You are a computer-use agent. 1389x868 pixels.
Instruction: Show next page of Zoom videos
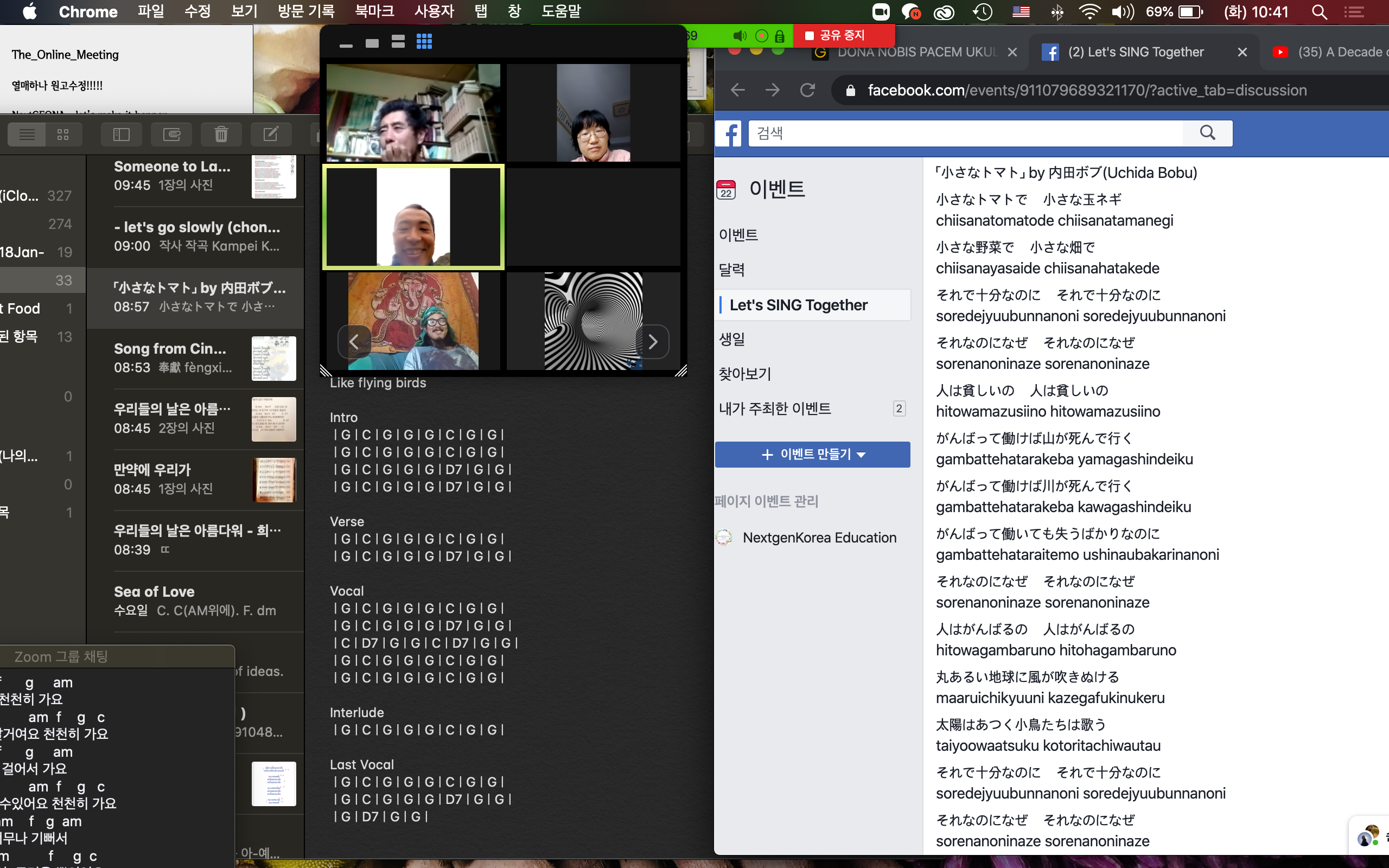point(653,342)
